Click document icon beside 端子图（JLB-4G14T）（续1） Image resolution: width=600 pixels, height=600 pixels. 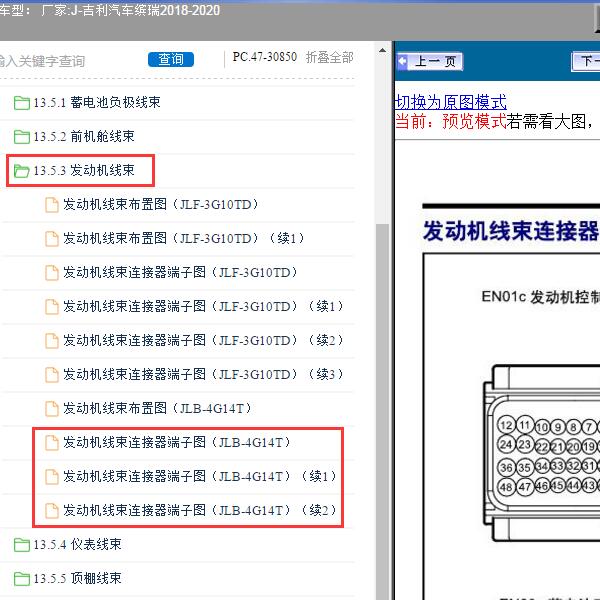coord(52,477)
